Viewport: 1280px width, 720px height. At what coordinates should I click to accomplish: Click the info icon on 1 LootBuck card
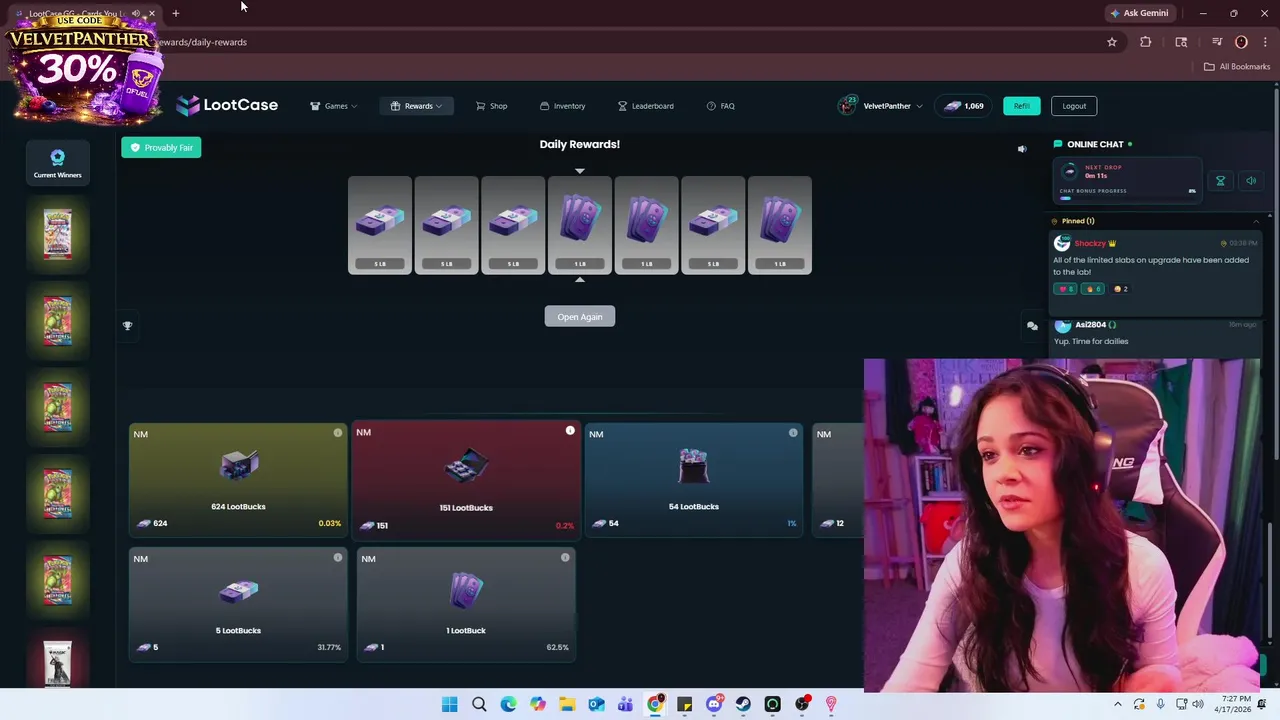pyautogui.click(x=565, y=557)
